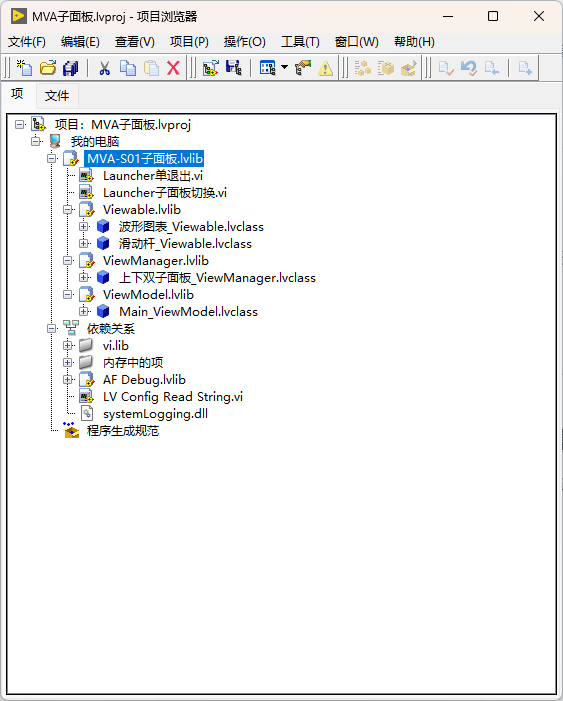Screen dimensions: 563x701
Task: Collapse the MVA-S01子面板.lvlib node
Action: (x=52, y=158)
